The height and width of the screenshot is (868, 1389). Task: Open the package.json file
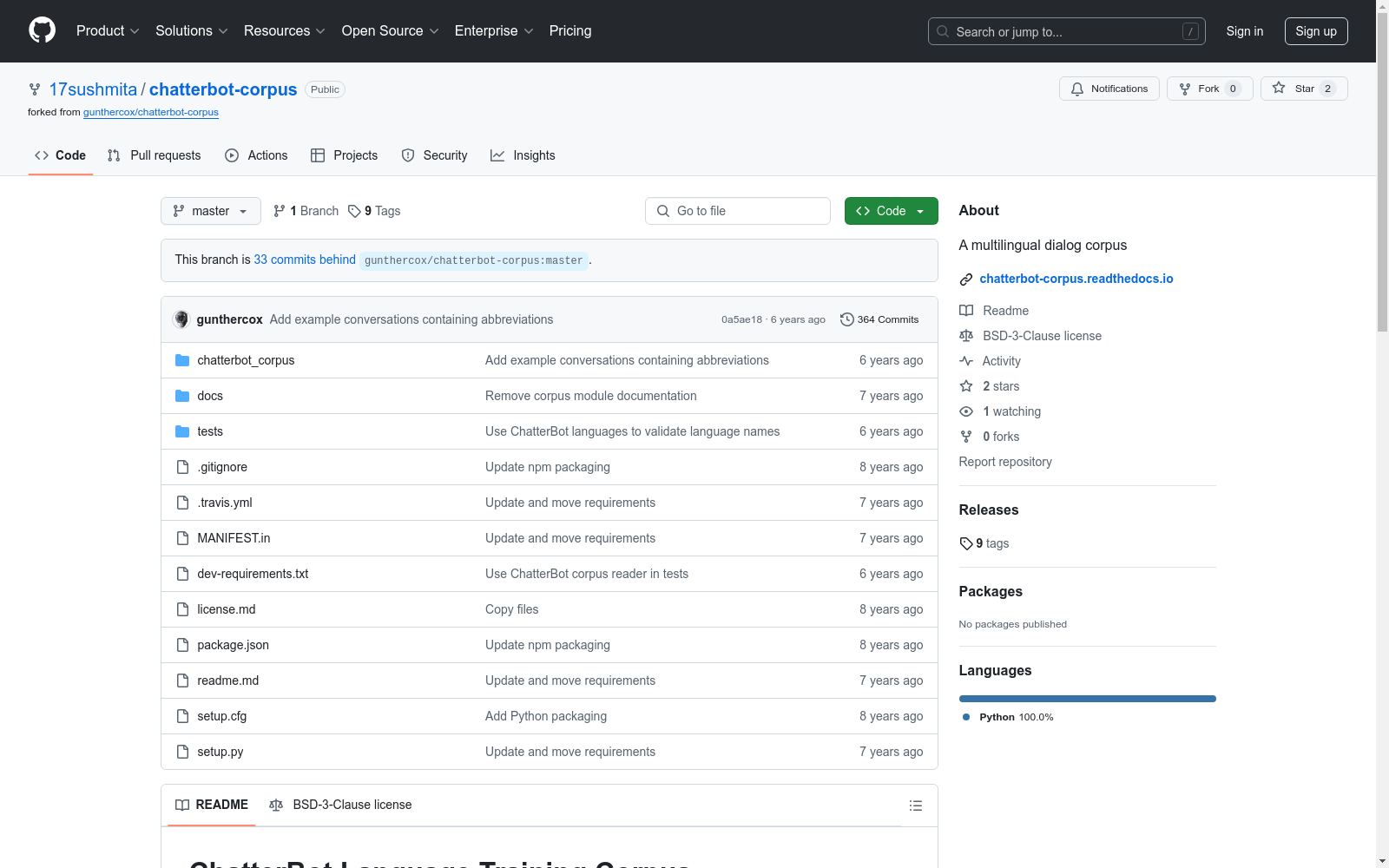233,645
